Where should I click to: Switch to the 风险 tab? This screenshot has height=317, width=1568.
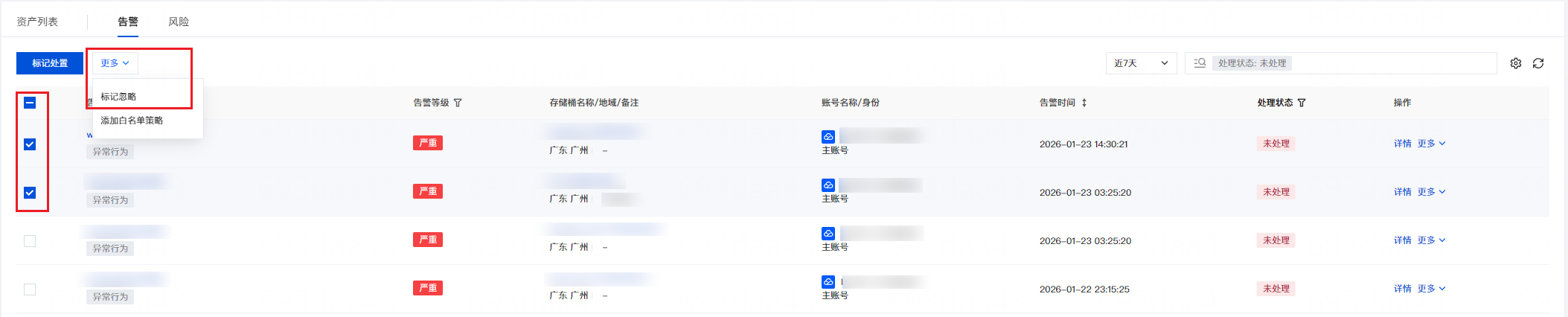click(x=179, y=22)
